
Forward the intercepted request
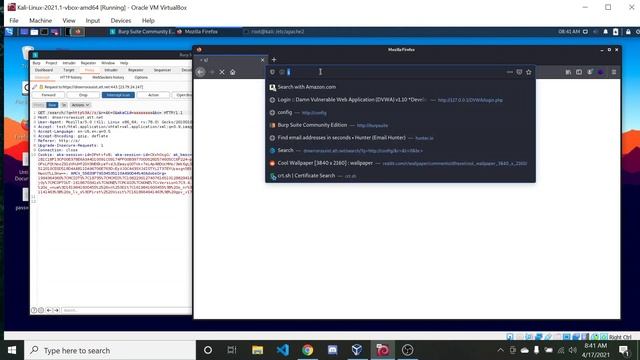pos(49,95)
